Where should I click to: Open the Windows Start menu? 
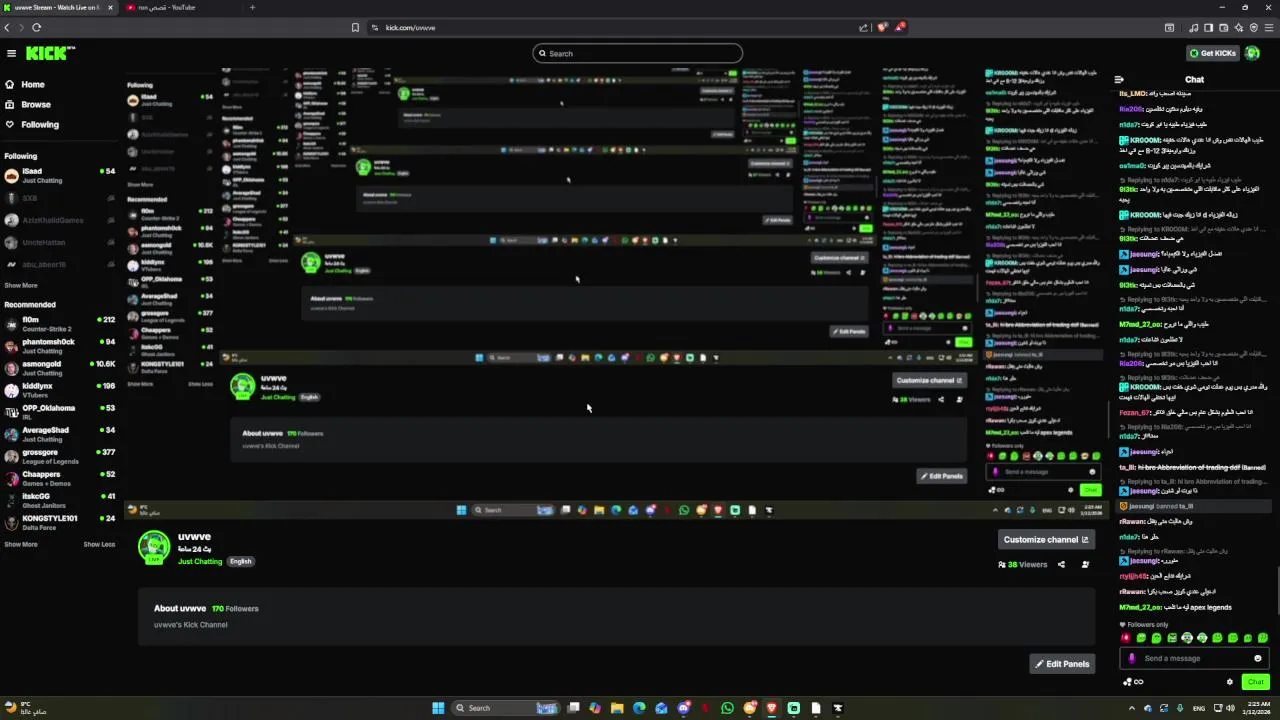(x=438, y=708)
